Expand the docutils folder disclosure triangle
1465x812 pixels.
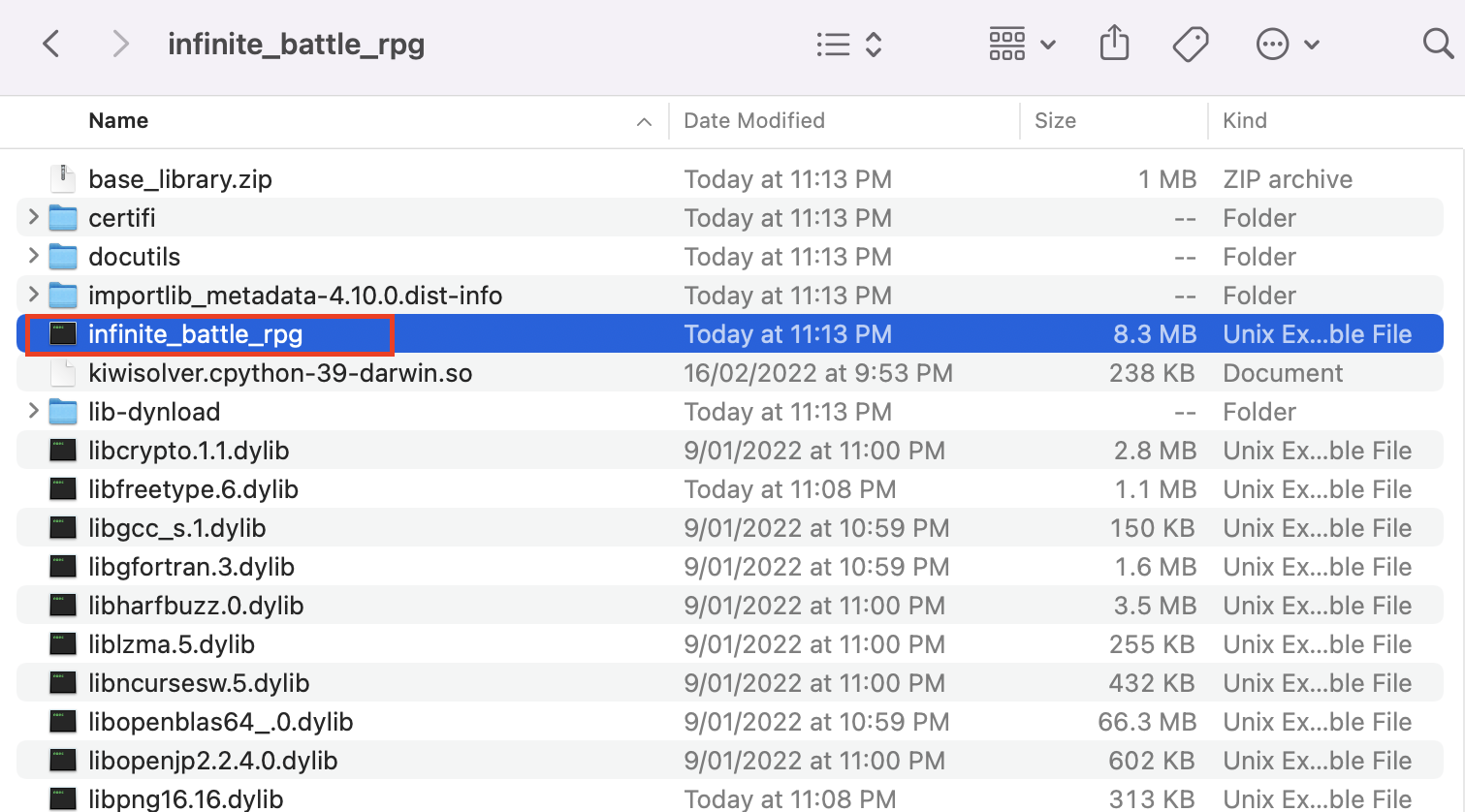[x=34, y=256]
